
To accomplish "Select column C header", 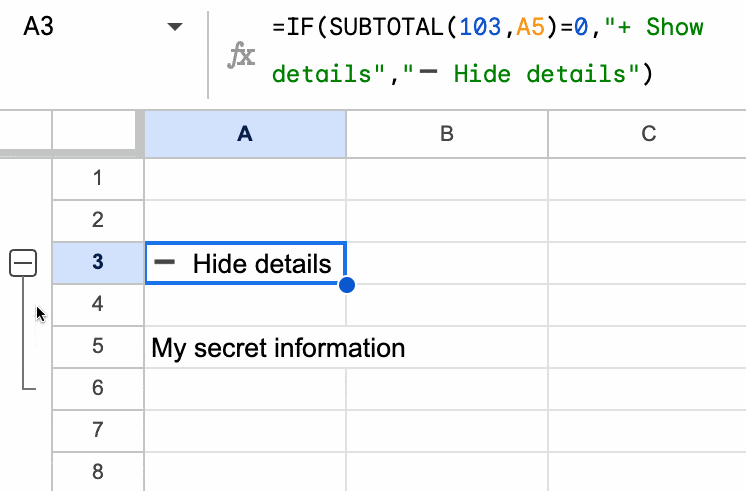I will [x=648, y=134].
